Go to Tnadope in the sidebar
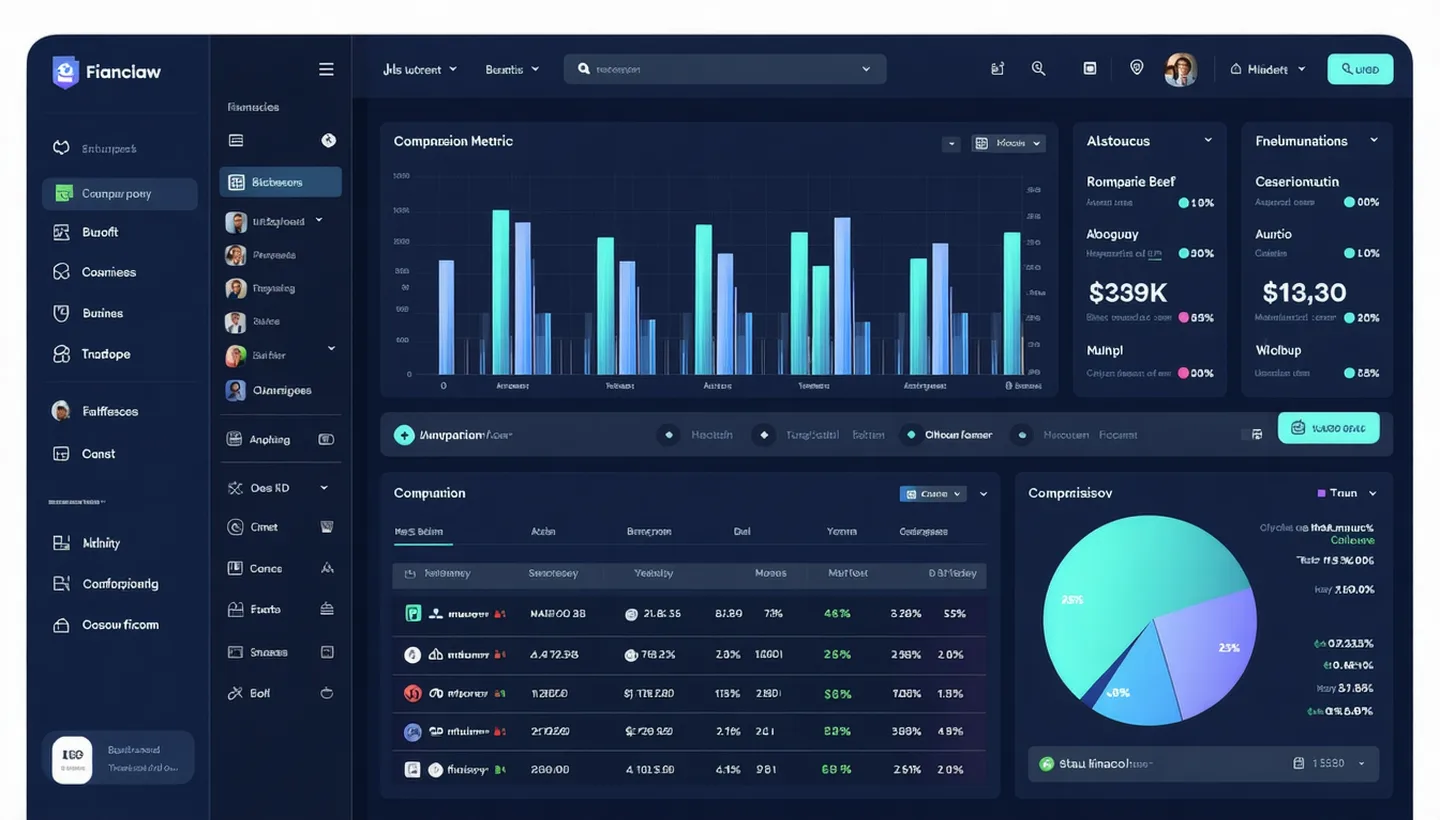Viewport: 1440px width, 820px height. coord(92,354)
